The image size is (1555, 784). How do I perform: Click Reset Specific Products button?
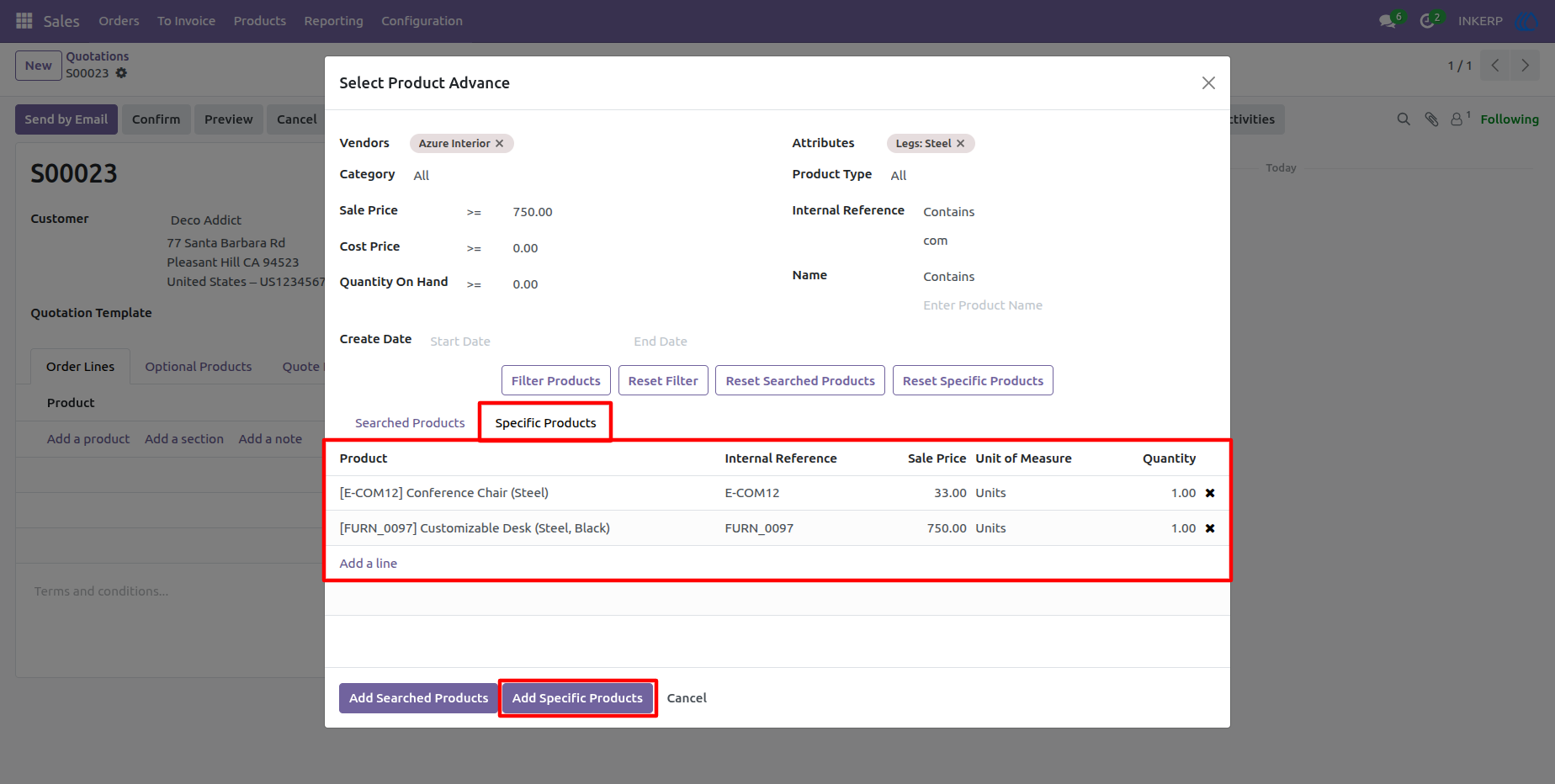(x=973, y=381)
